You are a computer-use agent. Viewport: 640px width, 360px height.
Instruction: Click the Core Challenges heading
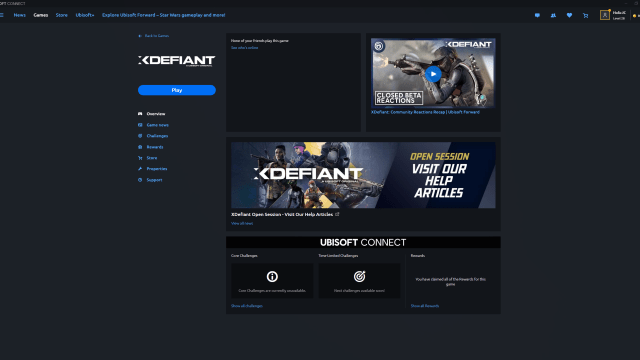pyautogui.click(x=244, y=256)
